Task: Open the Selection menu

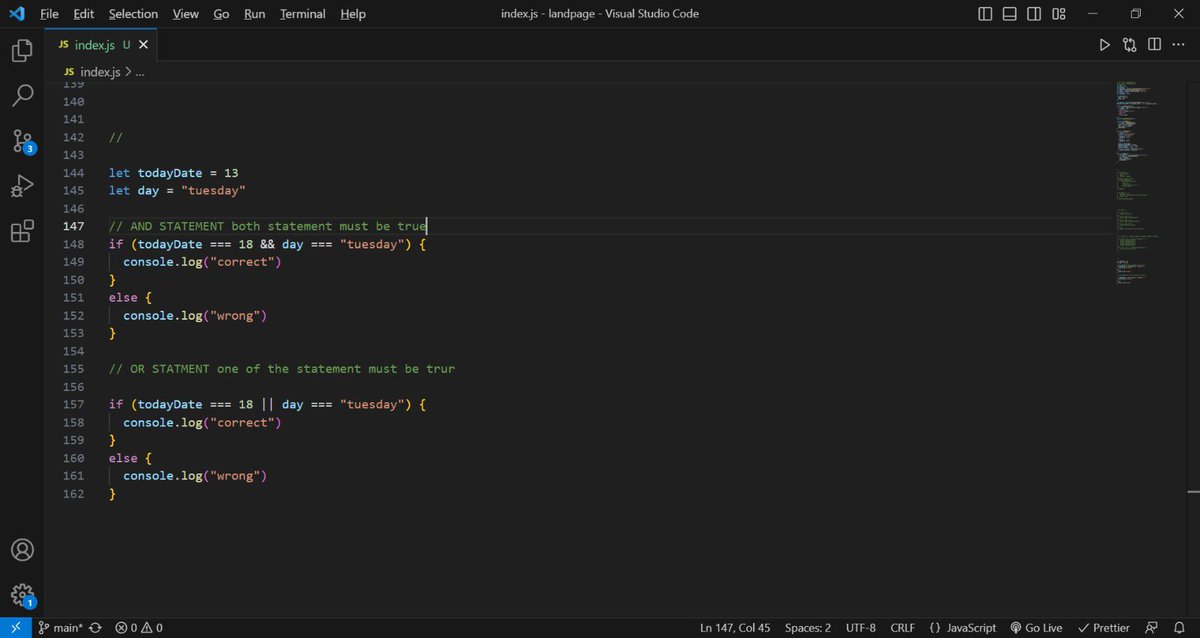Action: point(133,14)
